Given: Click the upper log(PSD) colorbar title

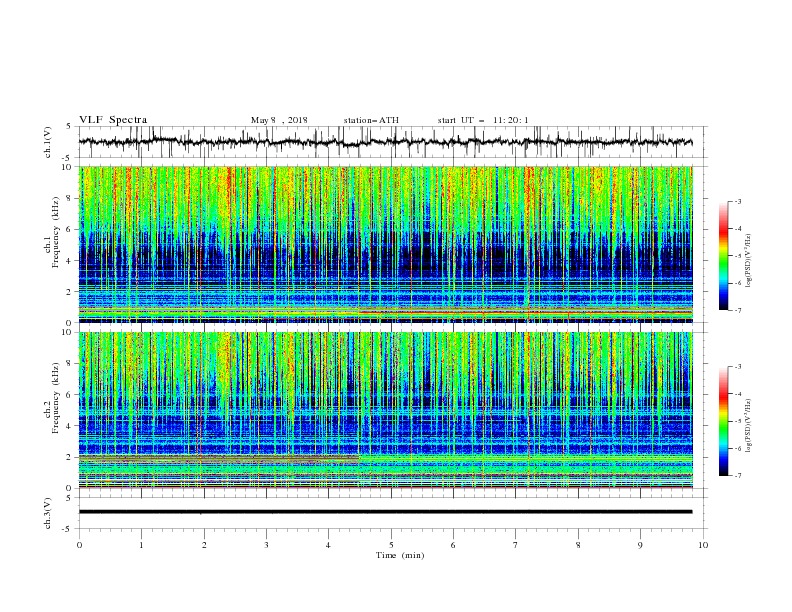Looking at the screenshot, I should click(748, 261).
